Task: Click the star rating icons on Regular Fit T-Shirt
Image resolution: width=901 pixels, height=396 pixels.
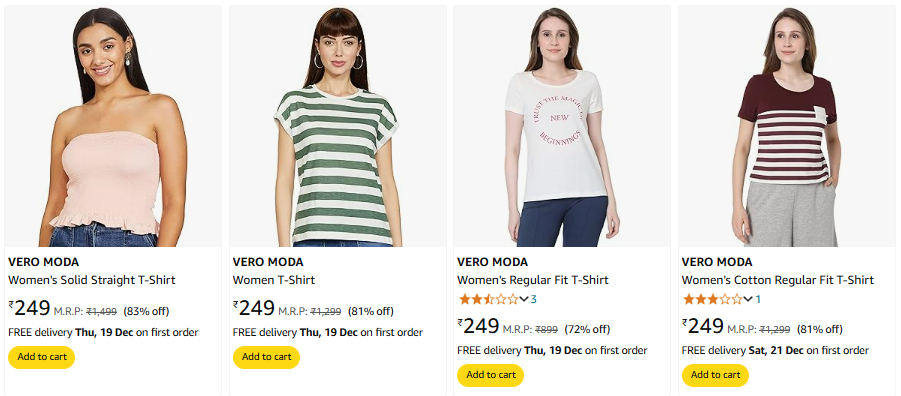Action: tap(488, 299)
